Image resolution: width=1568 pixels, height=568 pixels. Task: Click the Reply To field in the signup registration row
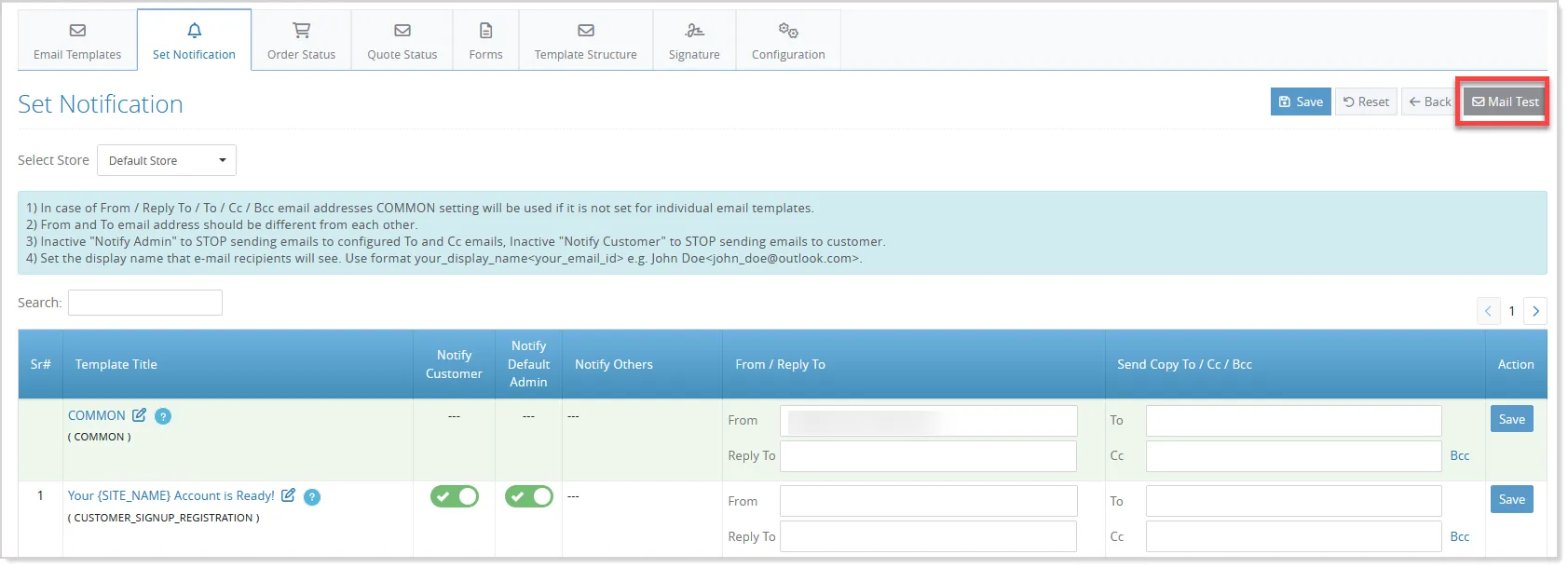coord(929,536)
